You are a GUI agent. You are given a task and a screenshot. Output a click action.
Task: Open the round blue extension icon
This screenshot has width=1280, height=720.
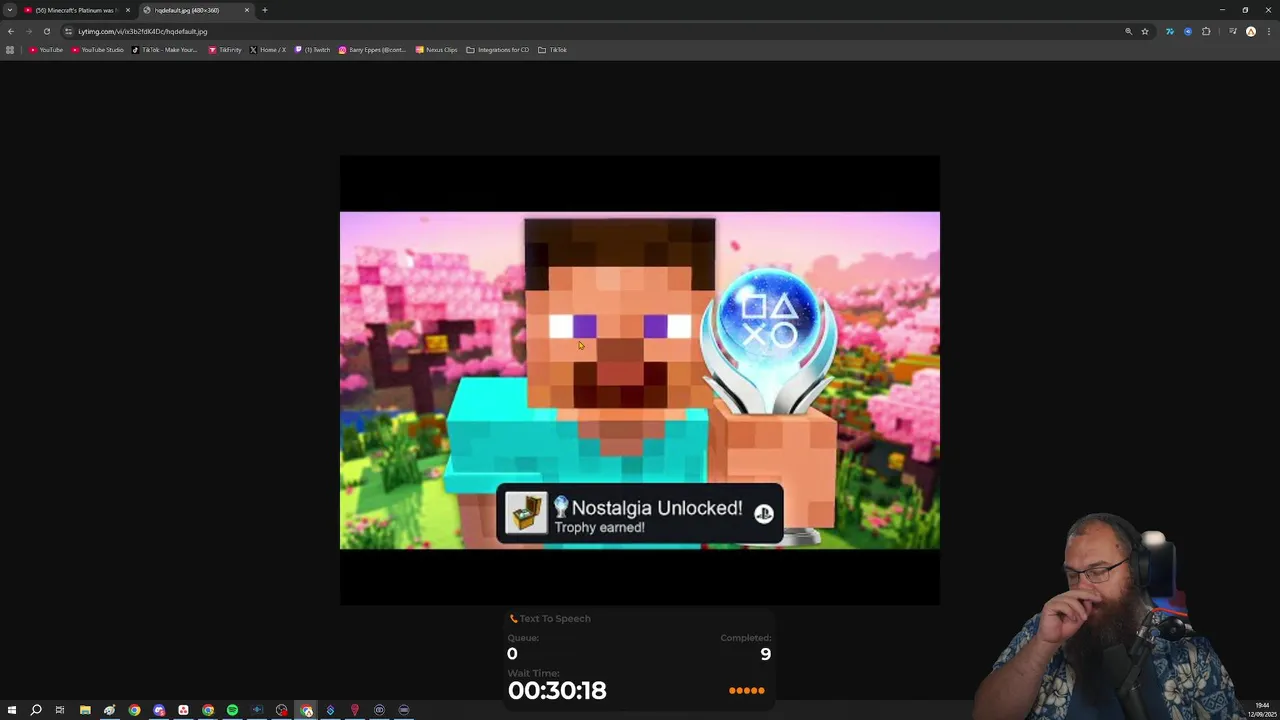(1188, 31)
